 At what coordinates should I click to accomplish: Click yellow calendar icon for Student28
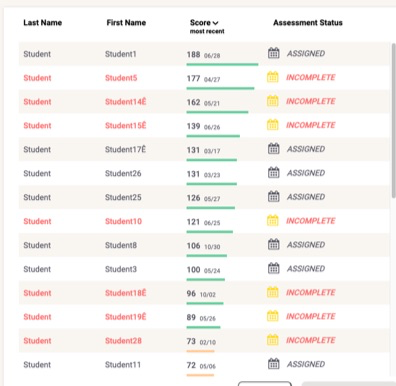pyautogui.click(x=273, y=340)
